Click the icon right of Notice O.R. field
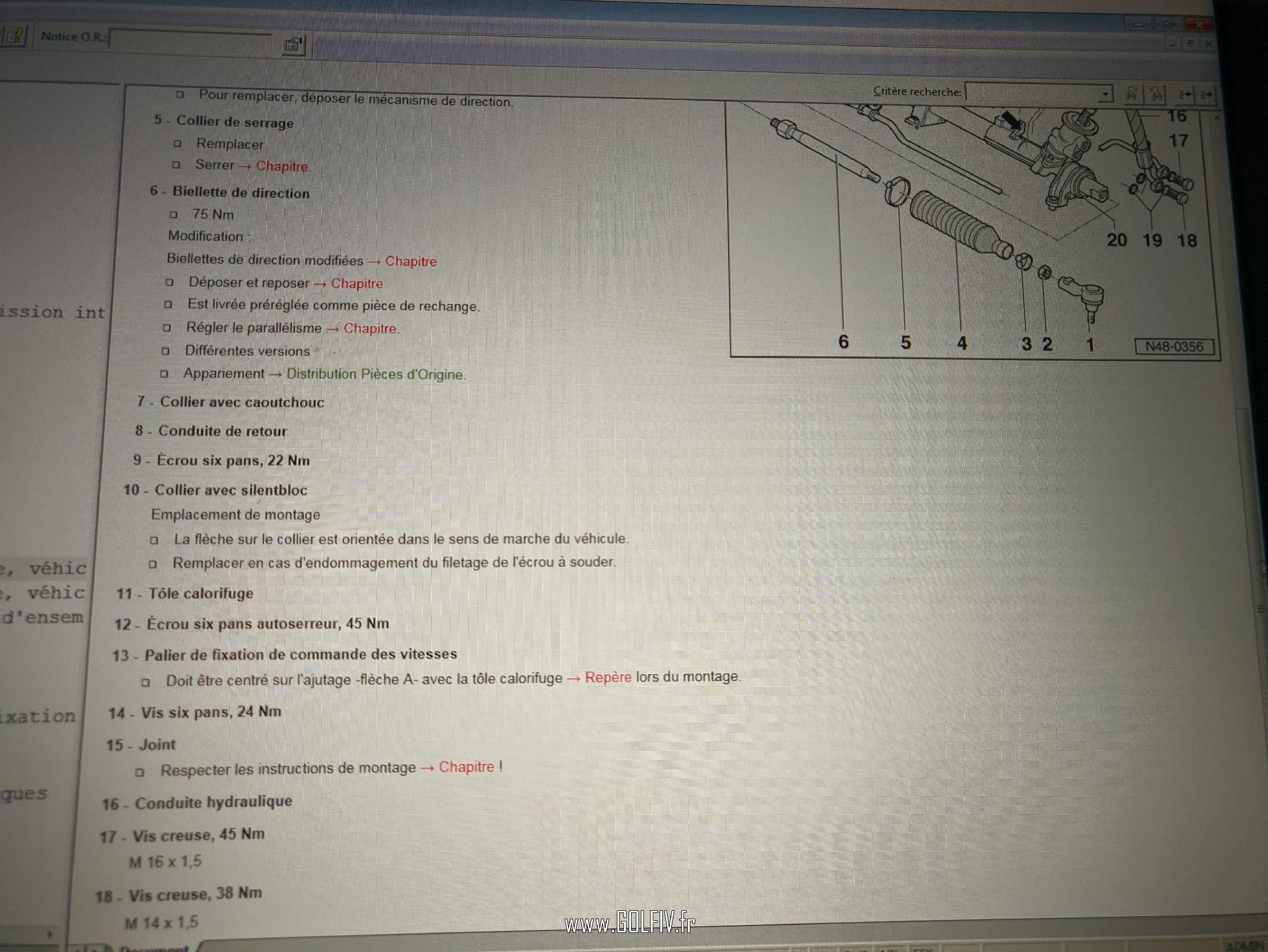Screen dimensions: 1268x952 (294, 44)
